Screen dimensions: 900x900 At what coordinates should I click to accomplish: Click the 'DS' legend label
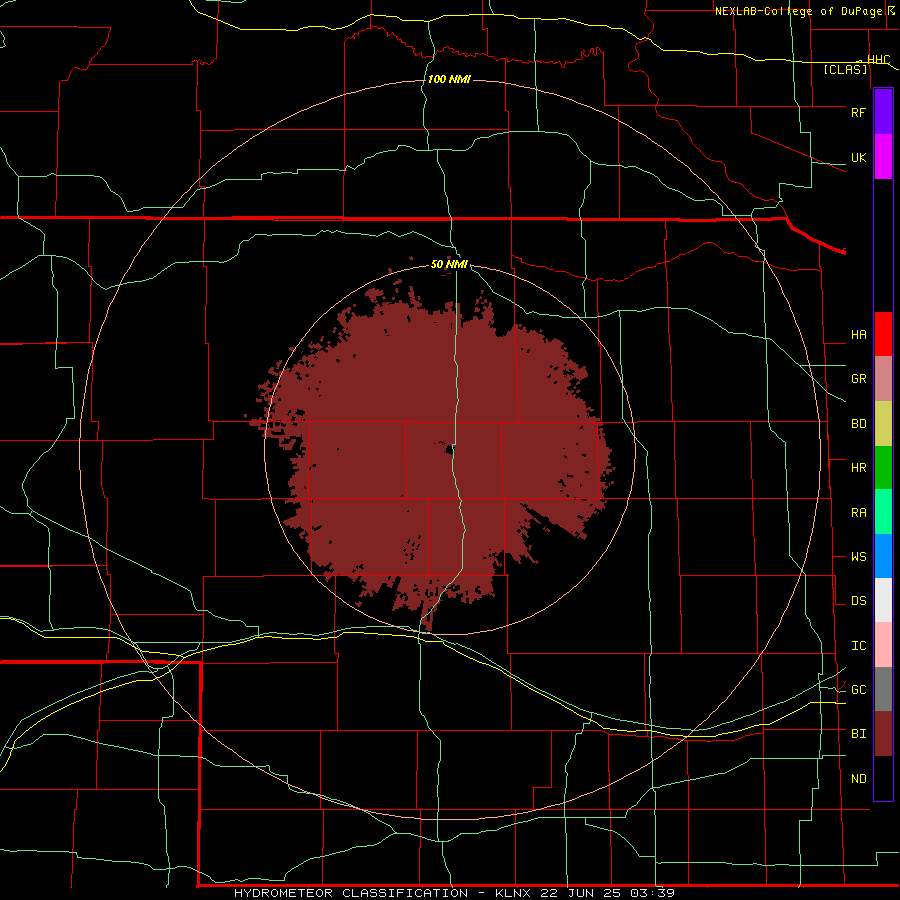(x=858, y=601)
